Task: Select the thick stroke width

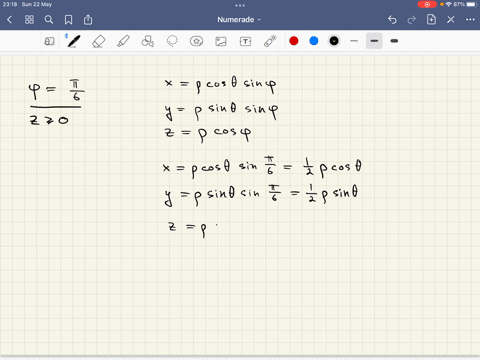Action: pos(394,41)
